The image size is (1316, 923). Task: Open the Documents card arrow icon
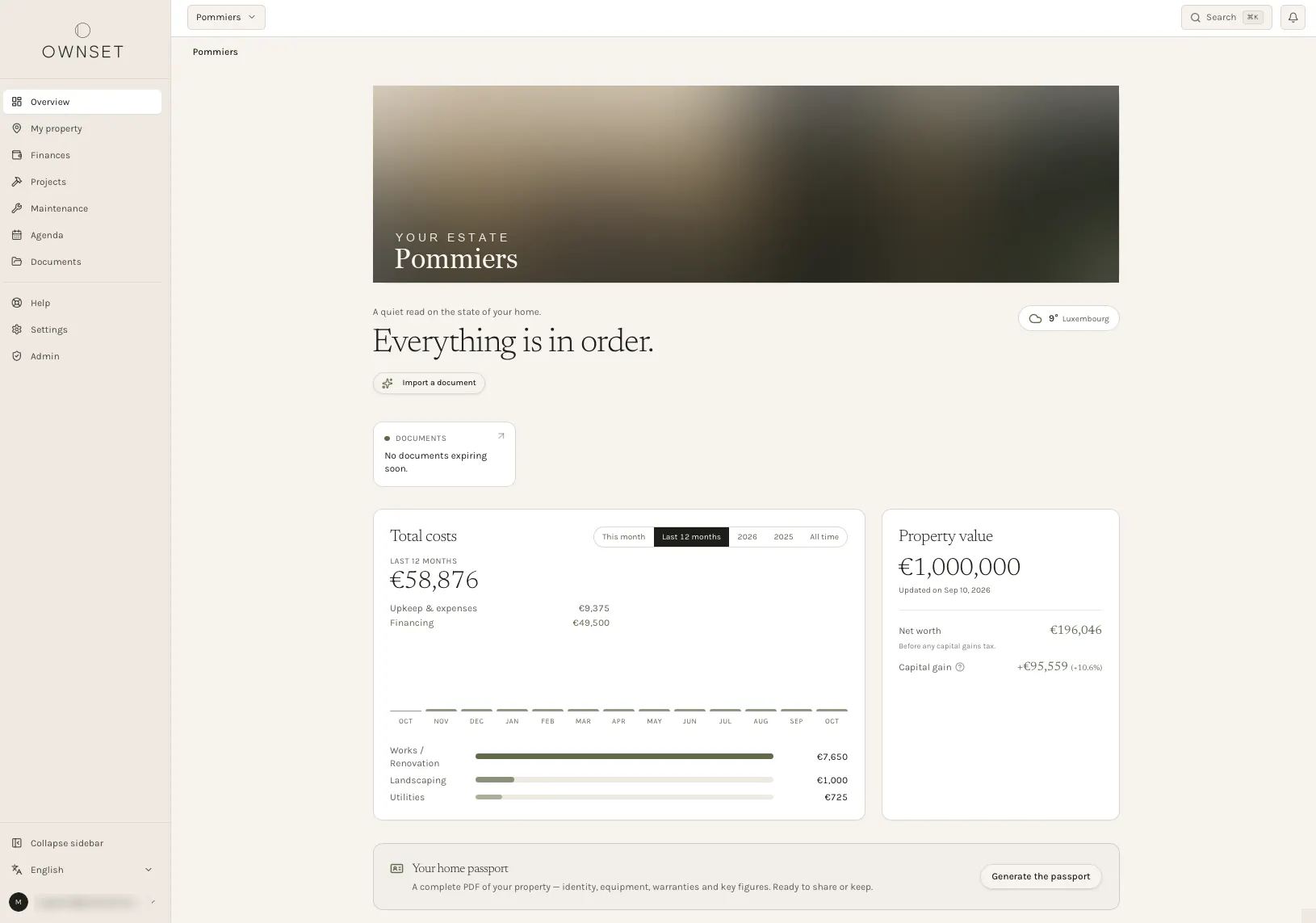point(501,436)
